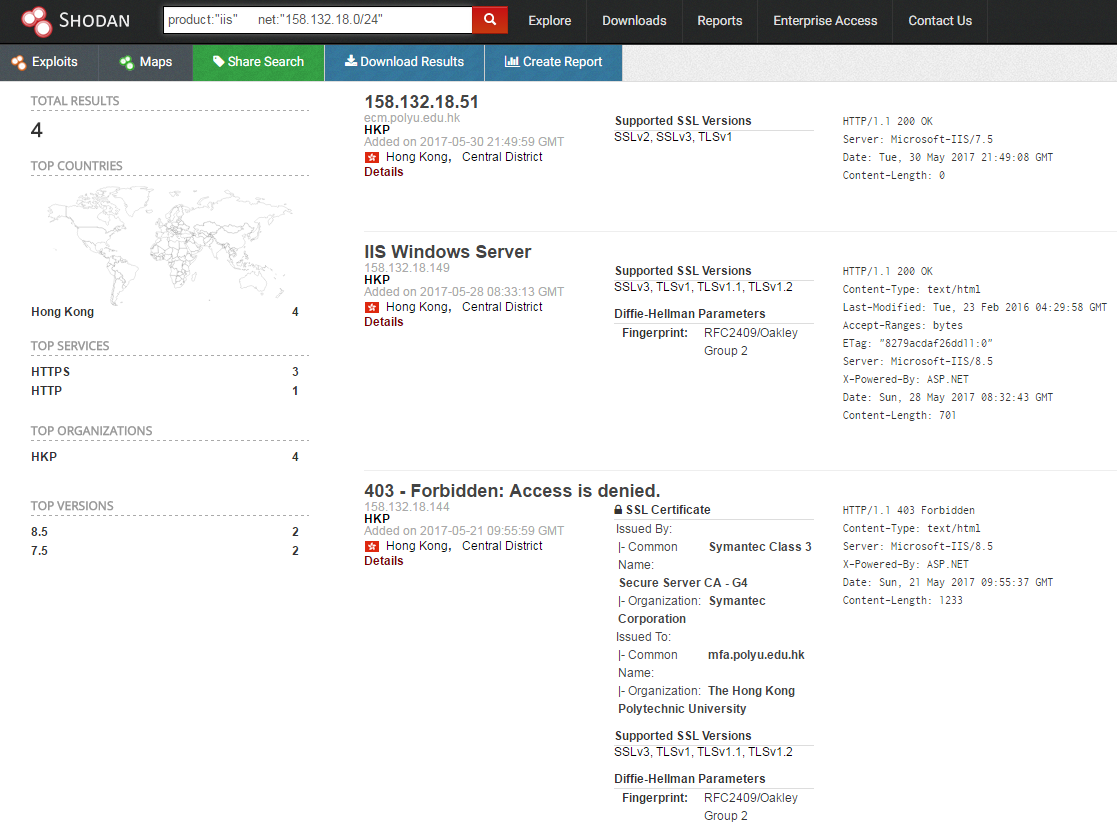Open Details link for 158.132.18.51
Viewport: 1117px width, 830px height.
(383, 172)
